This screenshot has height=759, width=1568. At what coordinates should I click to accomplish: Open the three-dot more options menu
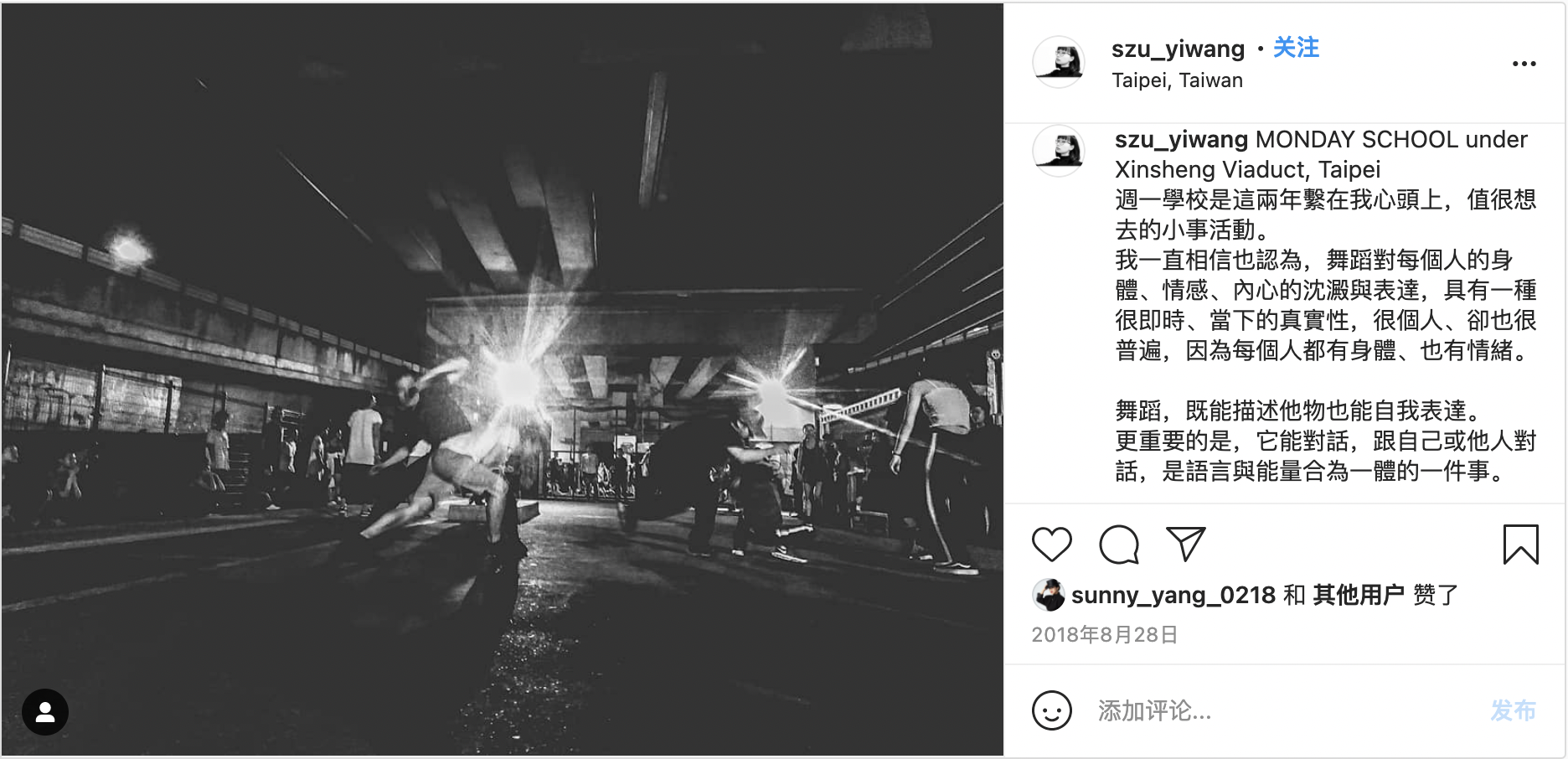point(1524,64)
